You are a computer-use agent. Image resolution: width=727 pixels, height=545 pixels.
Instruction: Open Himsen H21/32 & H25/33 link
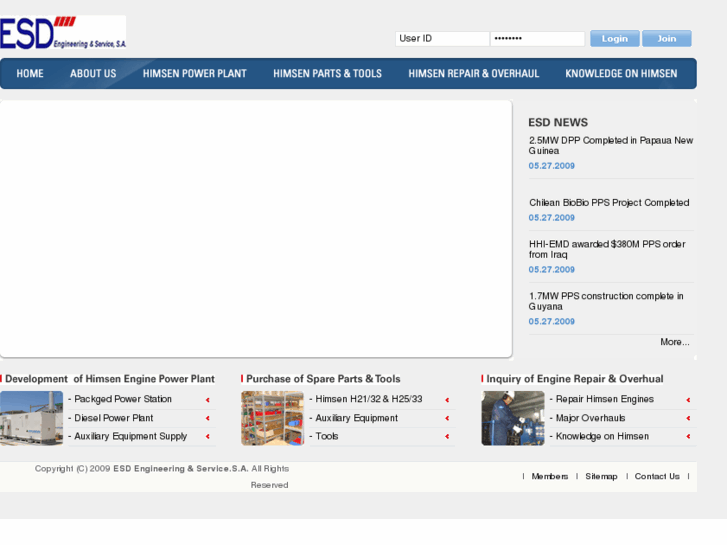point(369,399)
